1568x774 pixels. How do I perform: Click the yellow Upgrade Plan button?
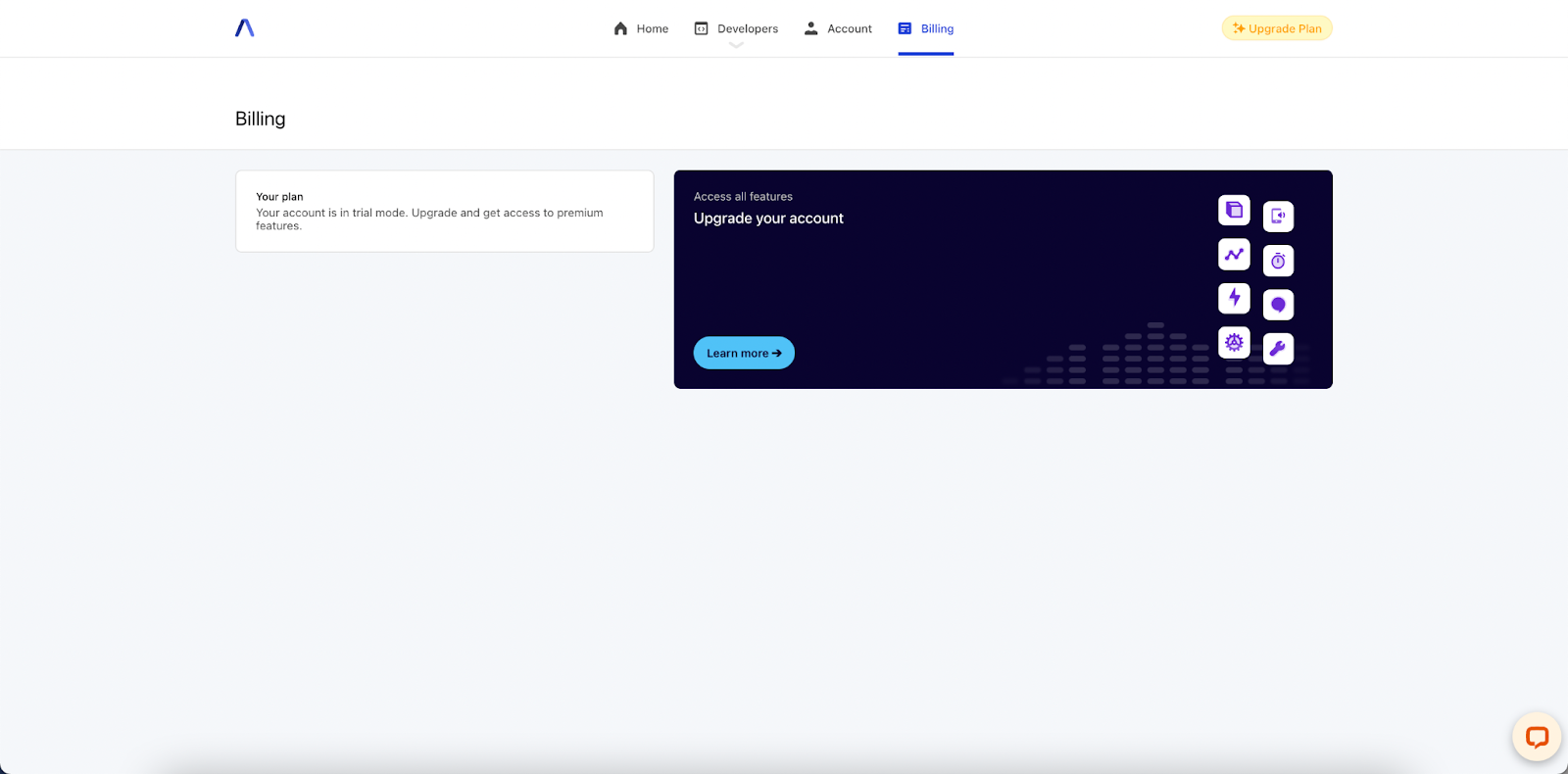pos(1277,28)
